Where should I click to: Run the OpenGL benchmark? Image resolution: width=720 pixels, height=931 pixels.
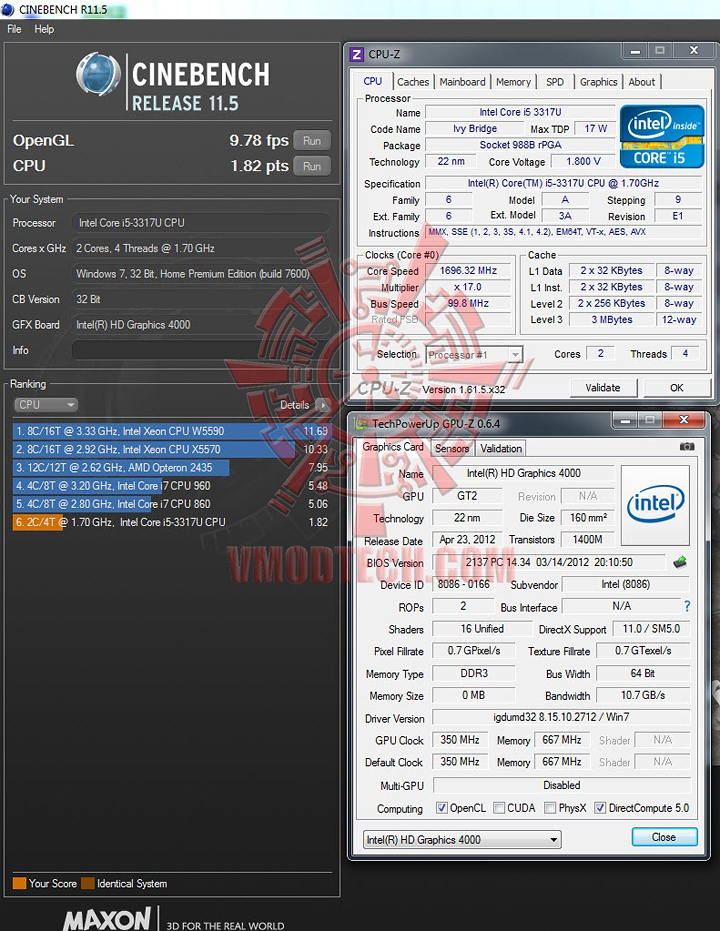[x=312, y=141]
